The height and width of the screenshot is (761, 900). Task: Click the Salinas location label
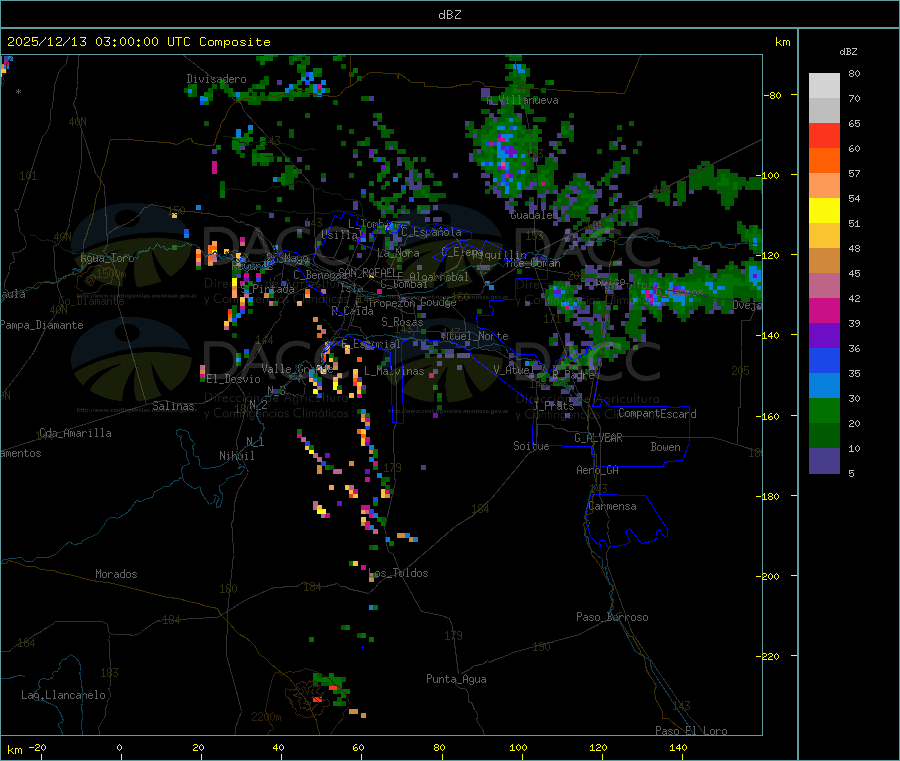173,406
